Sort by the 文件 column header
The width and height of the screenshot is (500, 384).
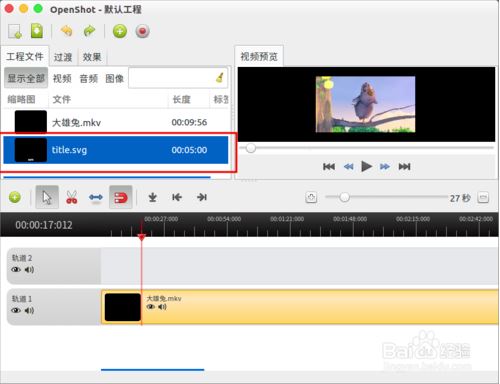tap(108, 99)
